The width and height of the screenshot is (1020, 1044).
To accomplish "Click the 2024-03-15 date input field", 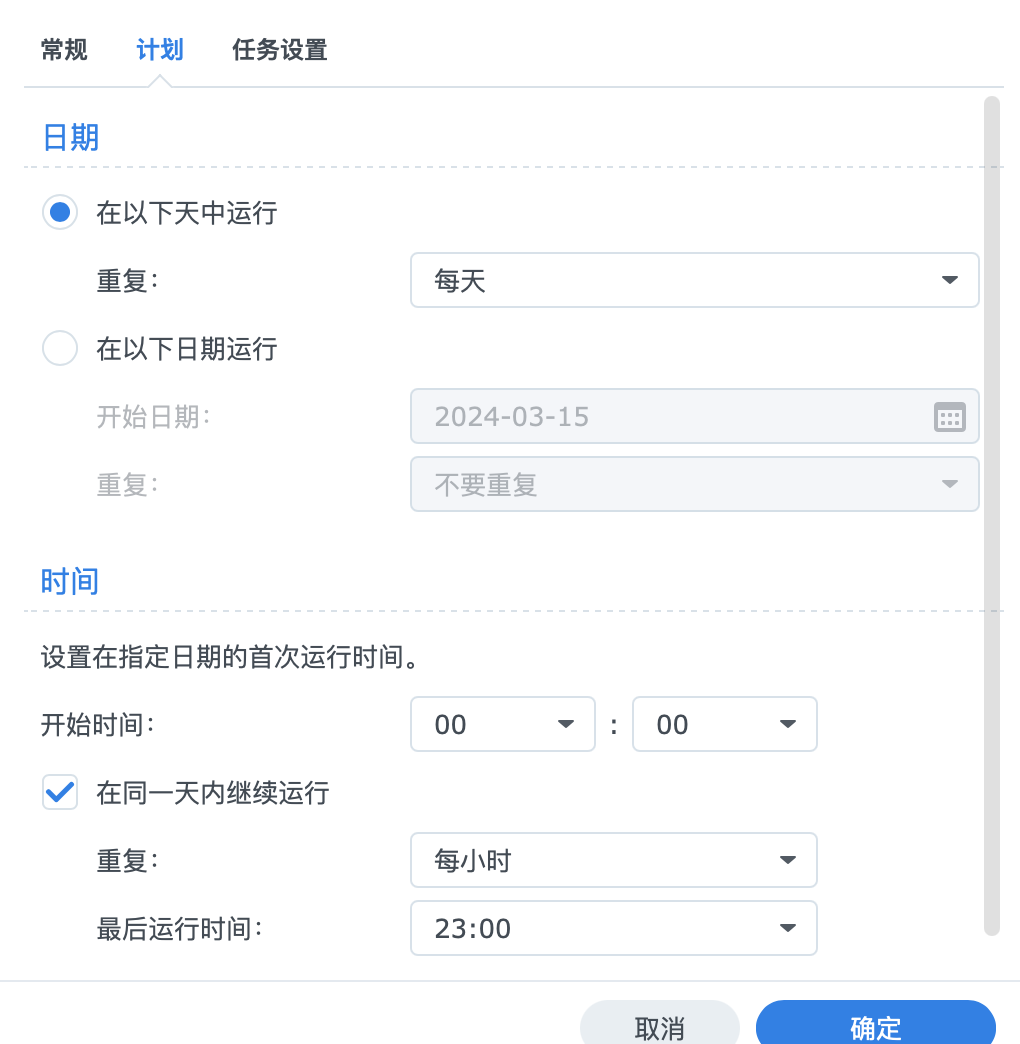I will pos(660,416).
